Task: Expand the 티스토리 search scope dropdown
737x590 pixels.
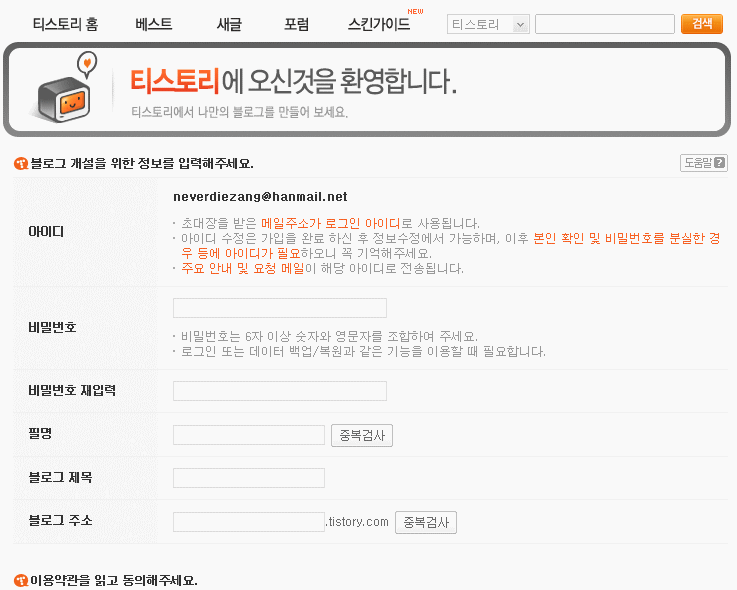Action: [488, 24]
